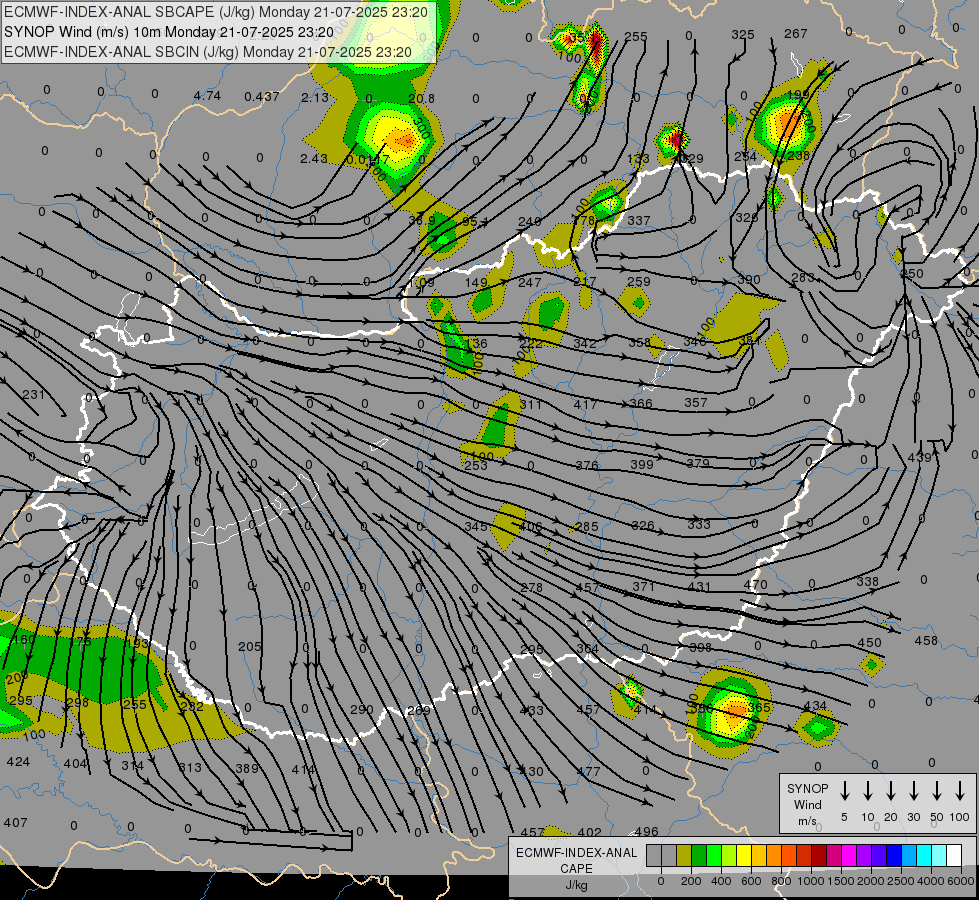The image size is (979, 900).
Task: Click the 1500 tick label on the CAPE scale
Action: coord(840,881)
